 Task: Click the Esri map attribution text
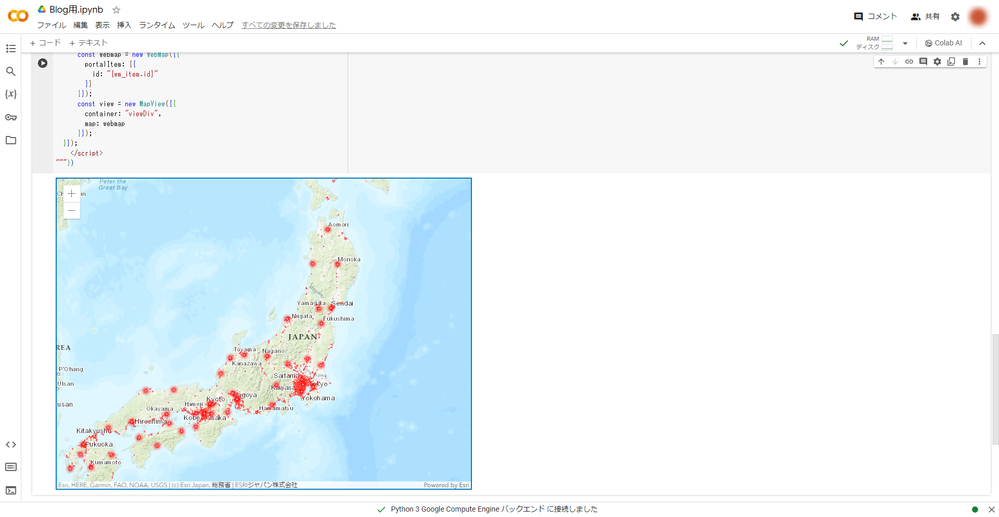coord(178,485)
